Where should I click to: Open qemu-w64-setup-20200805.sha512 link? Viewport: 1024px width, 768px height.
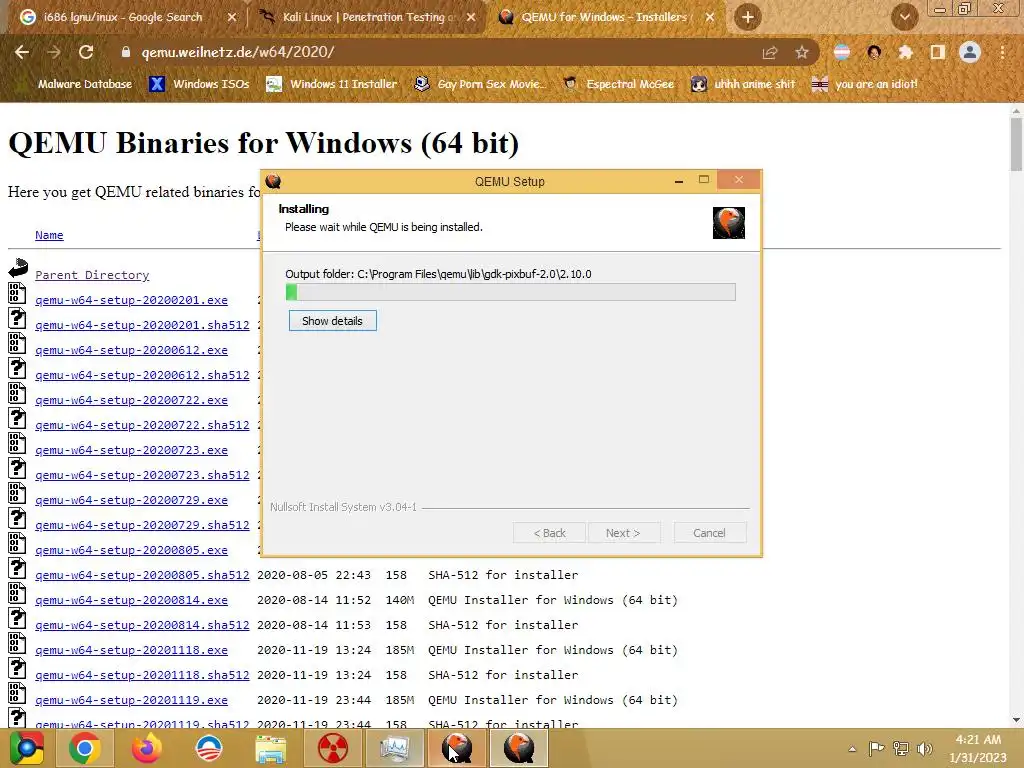pyautogui.click(x=142, y=575)
